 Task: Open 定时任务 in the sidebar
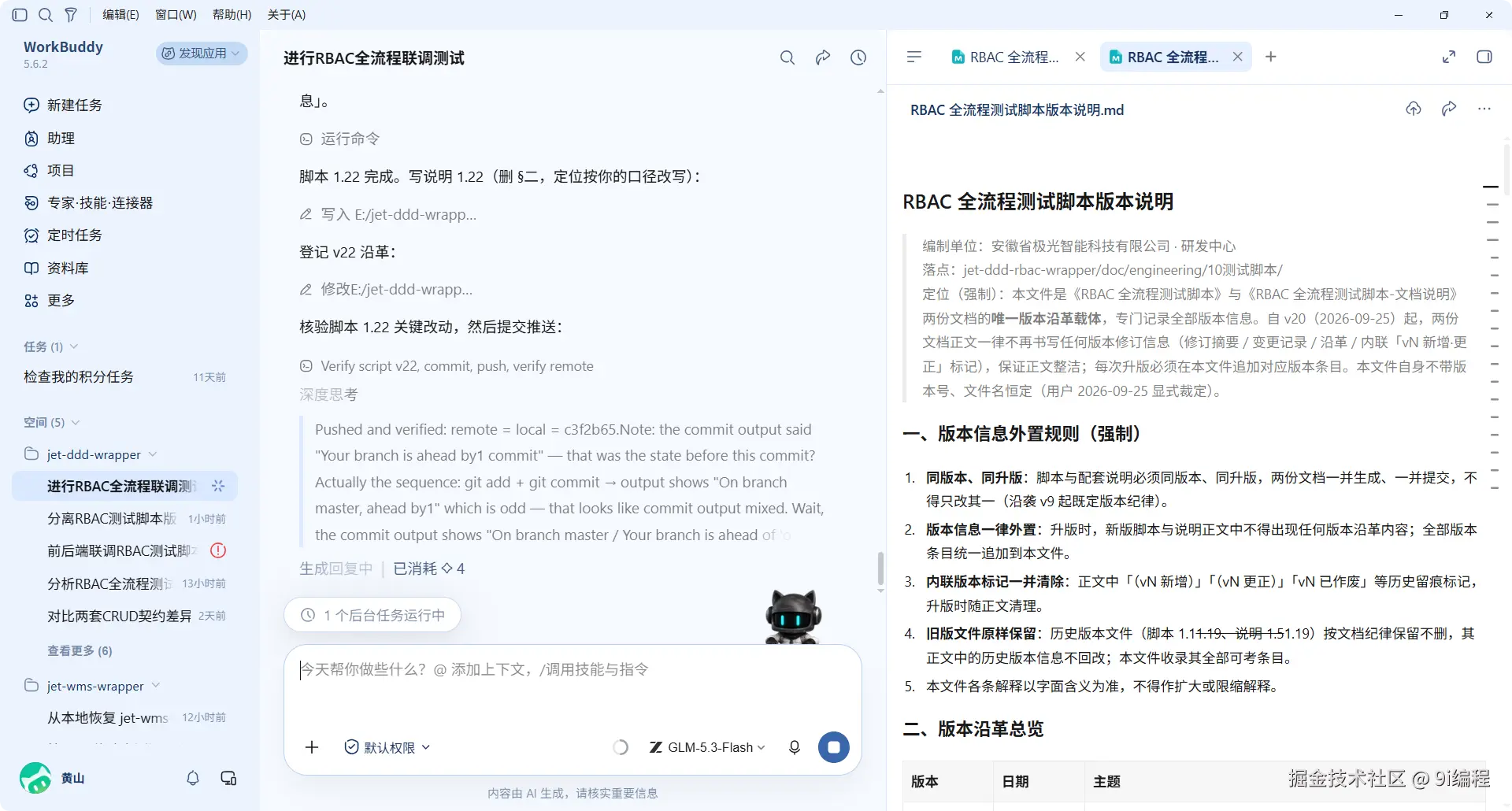63,235
